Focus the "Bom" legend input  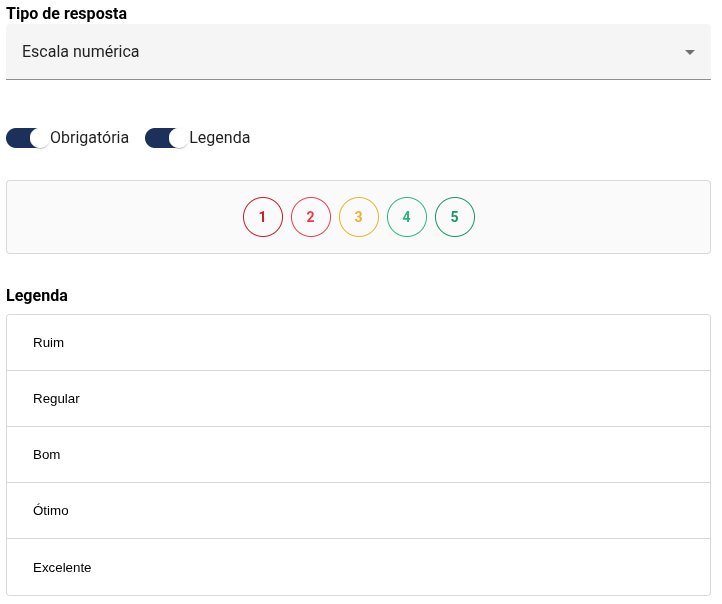[x=358, y=455]
